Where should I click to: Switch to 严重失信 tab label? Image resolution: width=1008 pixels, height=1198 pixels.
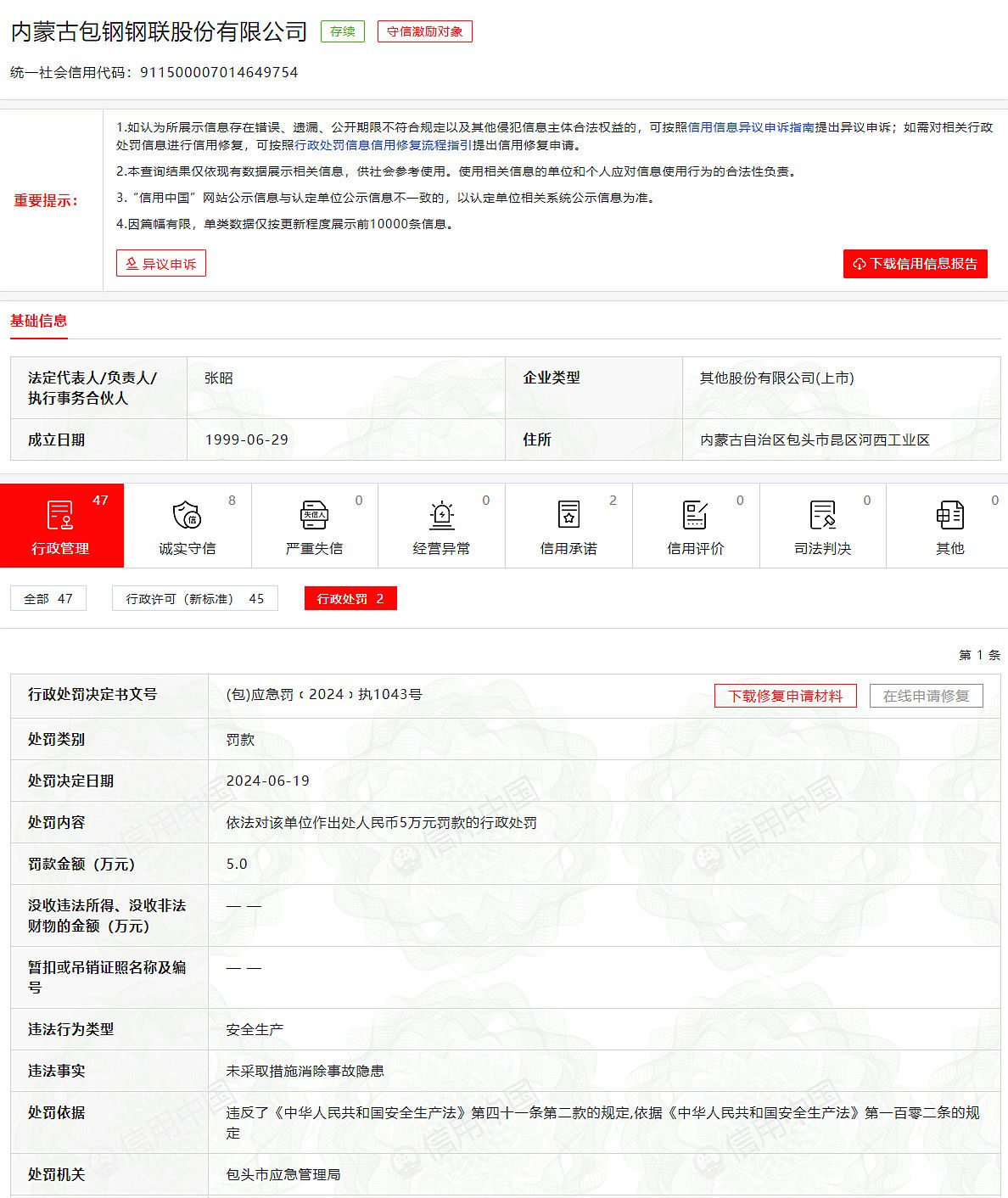coord(314,548)
